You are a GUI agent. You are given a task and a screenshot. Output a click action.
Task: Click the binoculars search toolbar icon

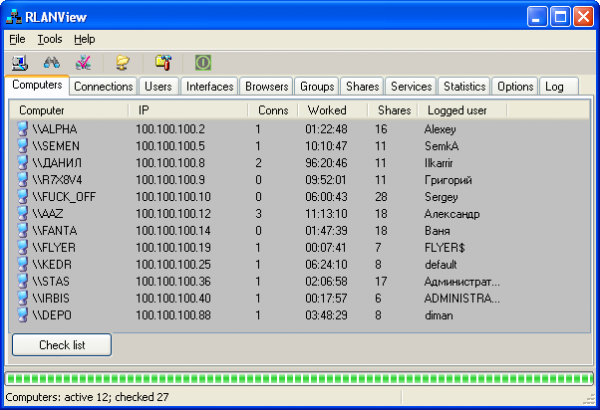[52, 63]
